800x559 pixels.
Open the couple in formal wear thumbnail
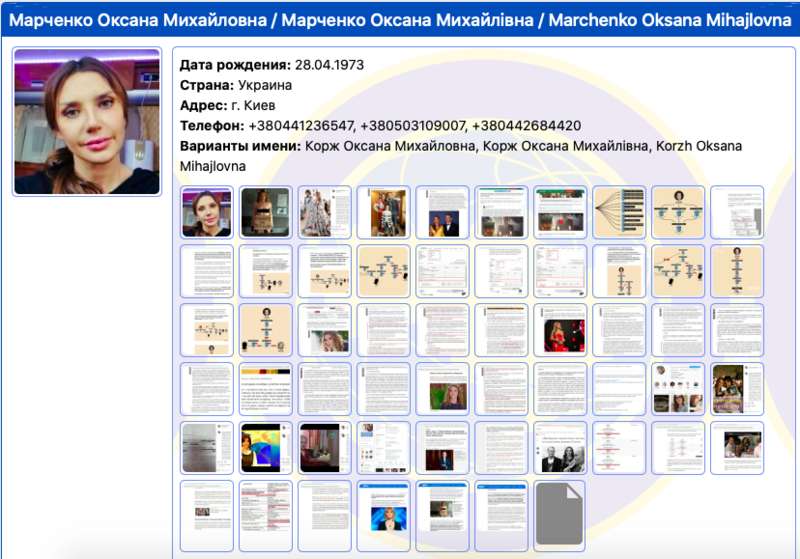443,212
